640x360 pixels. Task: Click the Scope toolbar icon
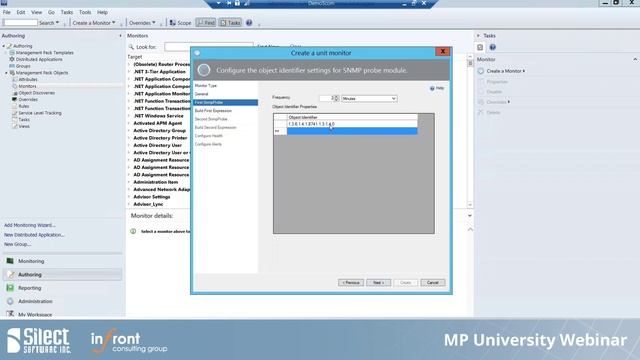[x=173, y=23]
